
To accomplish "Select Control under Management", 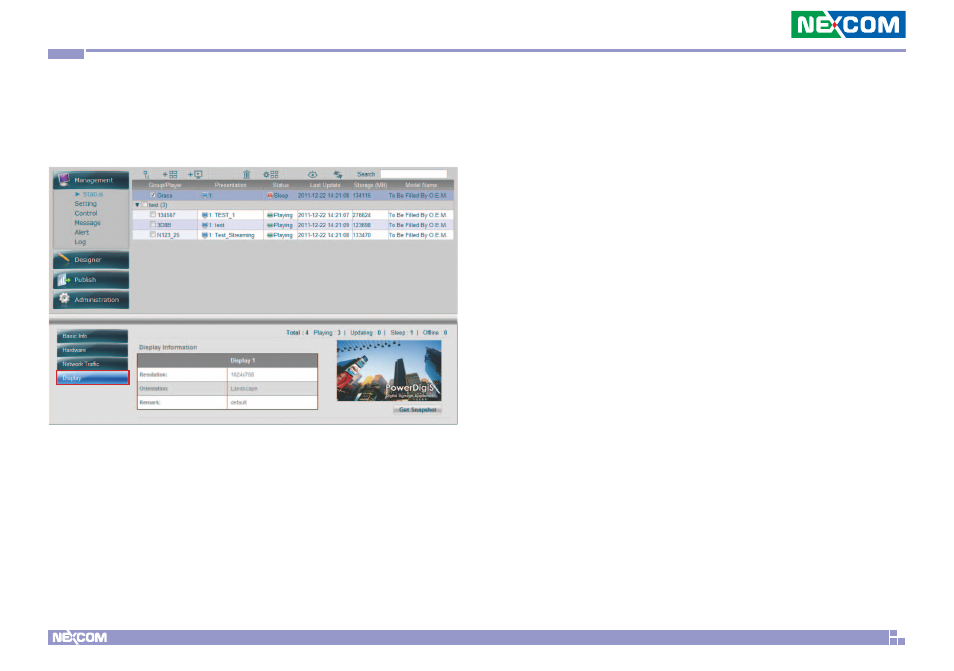I will 86,214.
